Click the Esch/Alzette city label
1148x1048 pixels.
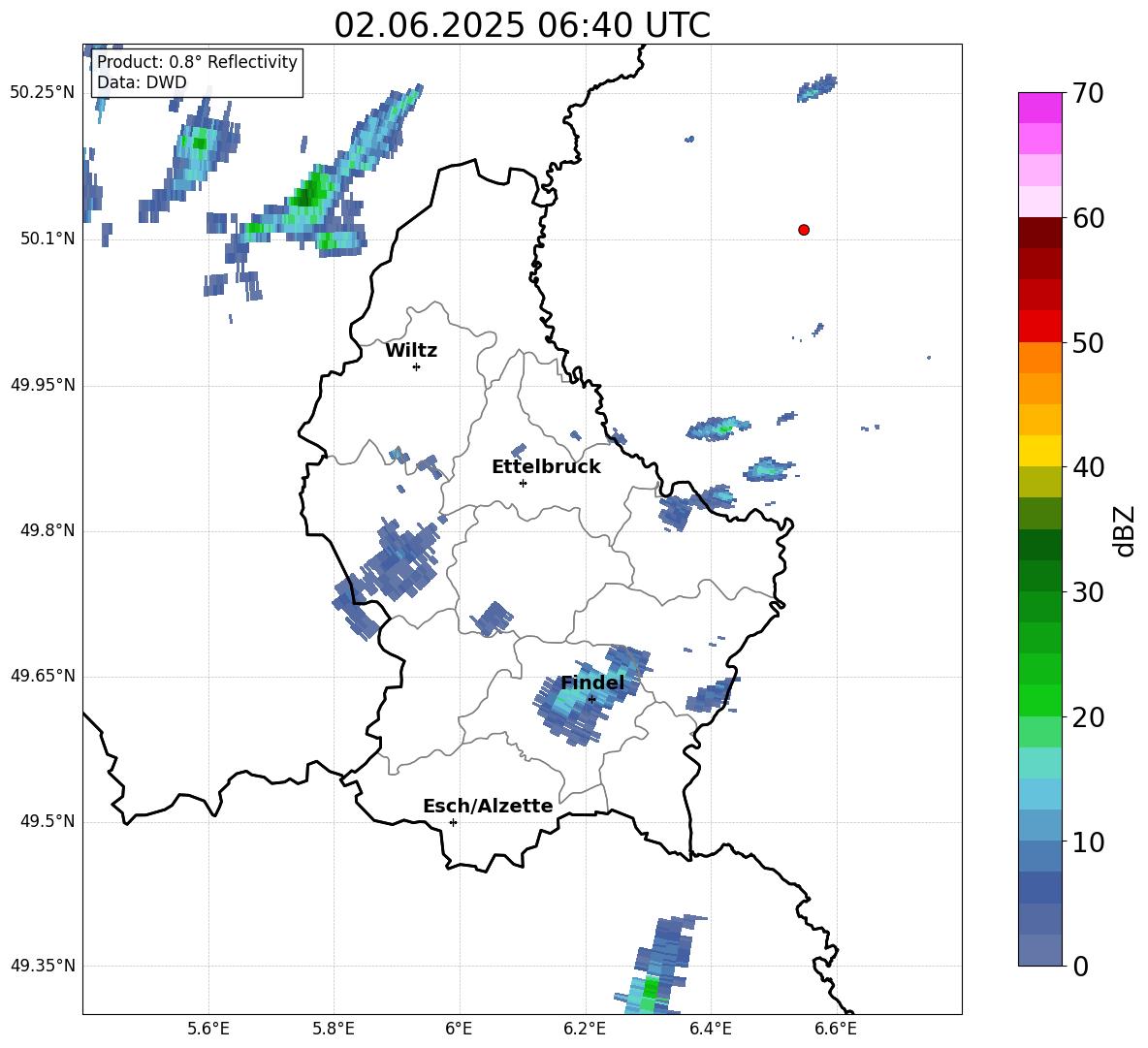pos(488,806)
